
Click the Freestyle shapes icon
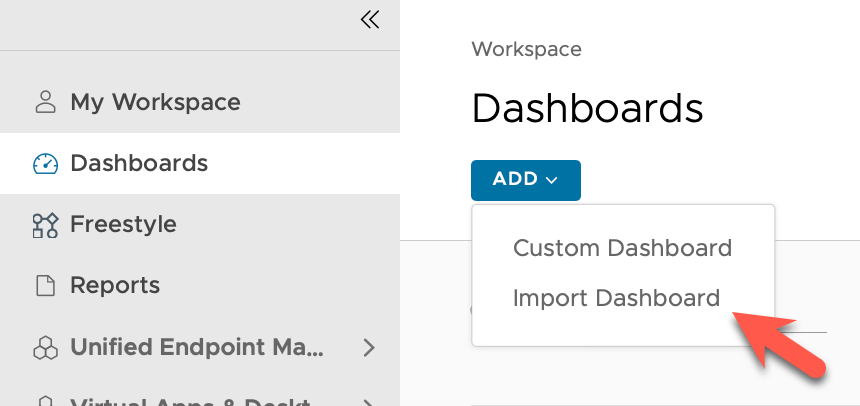click(x=45, y=225)
